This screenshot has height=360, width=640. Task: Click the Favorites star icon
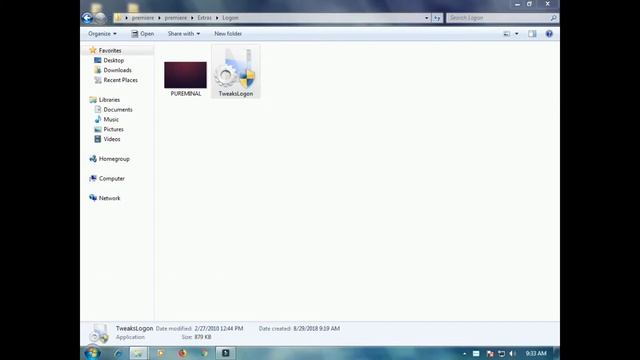[93, 50]
